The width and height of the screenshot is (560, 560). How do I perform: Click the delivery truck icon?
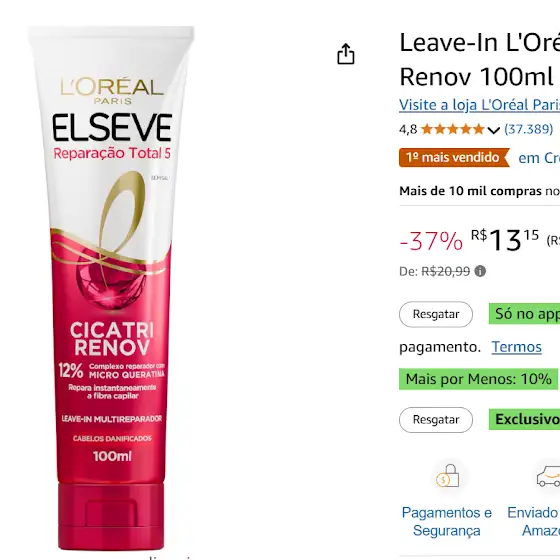pos(549,476)
